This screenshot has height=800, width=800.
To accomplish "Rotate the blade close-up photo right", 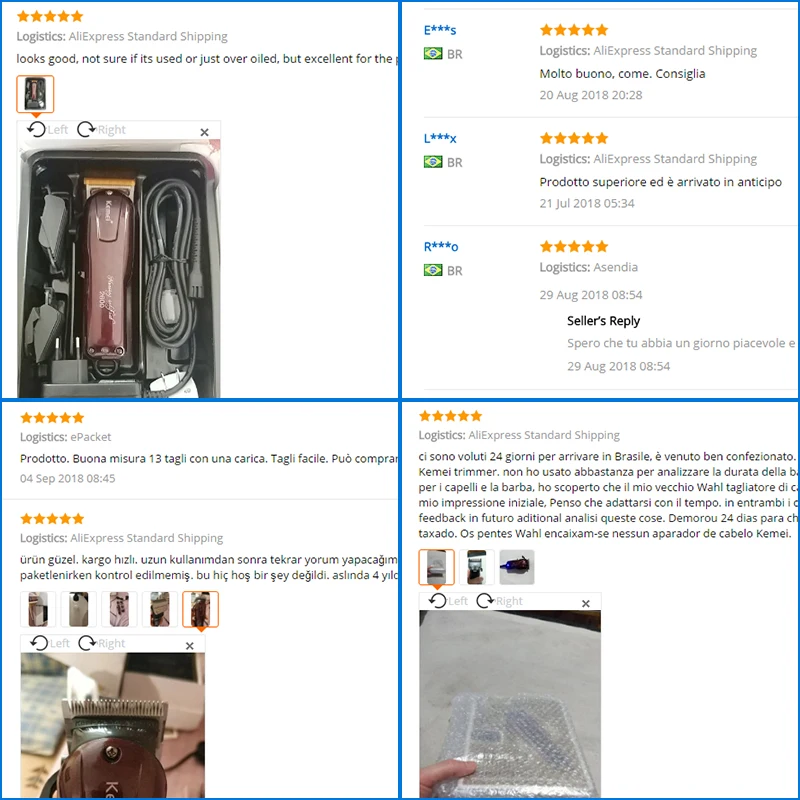I will click(x=102, y=643).
